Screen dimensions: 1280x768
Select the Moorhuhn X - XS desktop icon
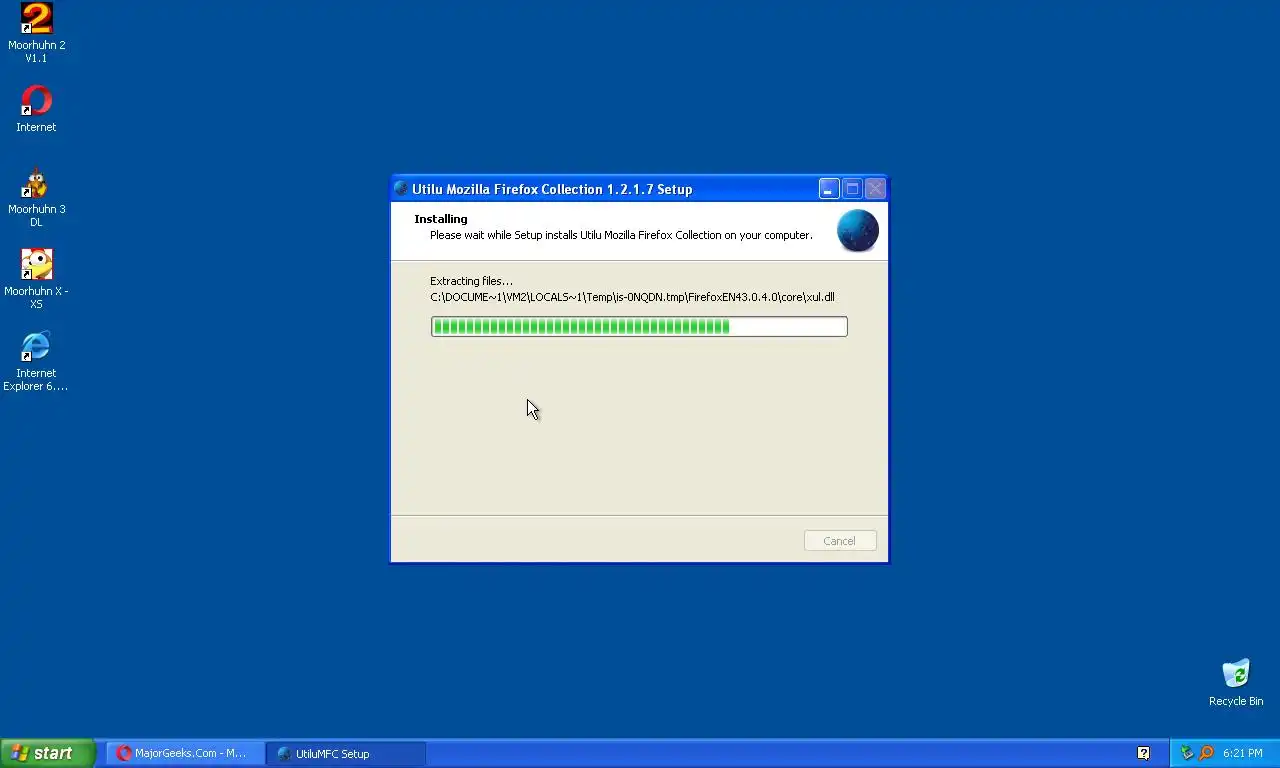(x=36, y=279)
